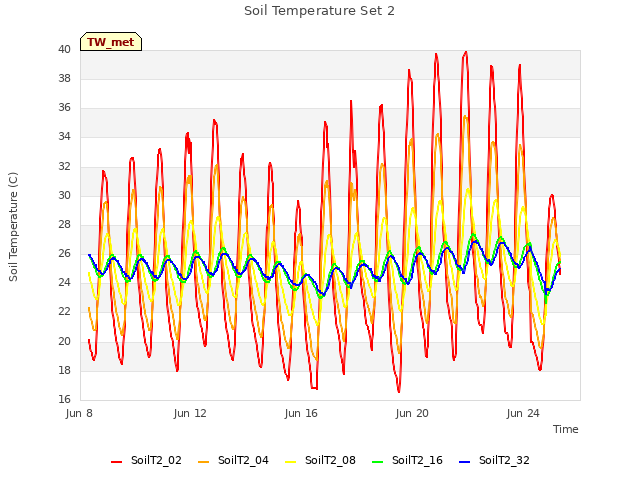This screenshot has width=640, height=480.
Task: Click the Jun 12 x-axis tick label
Action: click(x=190, y=413)
